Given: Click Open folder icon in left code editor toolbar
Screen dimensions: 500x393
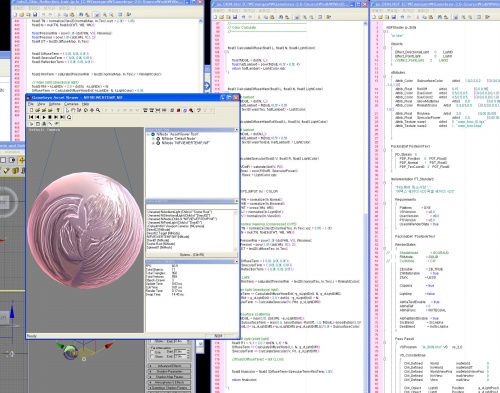Looking at the screenshot, I should pos(22,15).
